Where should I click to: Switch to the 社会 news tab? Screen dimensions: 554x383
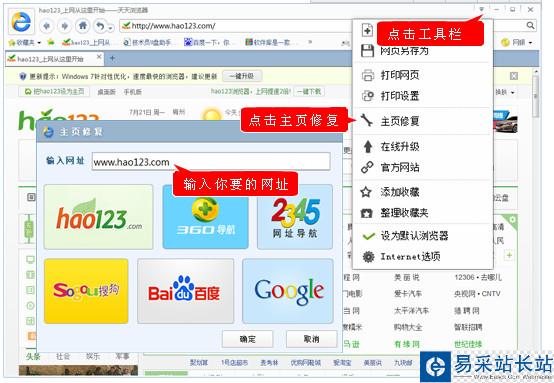63,356
